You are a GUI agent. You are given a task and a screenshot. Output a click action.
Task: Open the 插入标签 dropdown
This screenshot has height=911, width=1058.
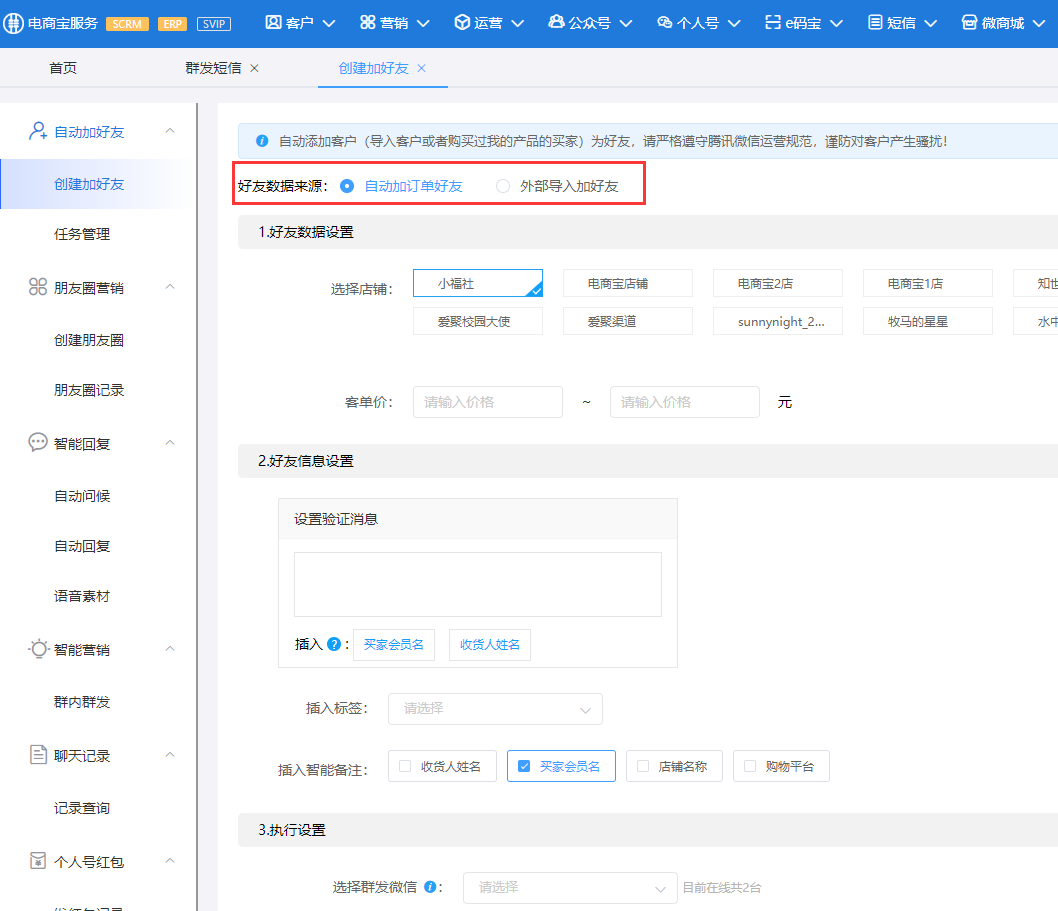point(495,709)
